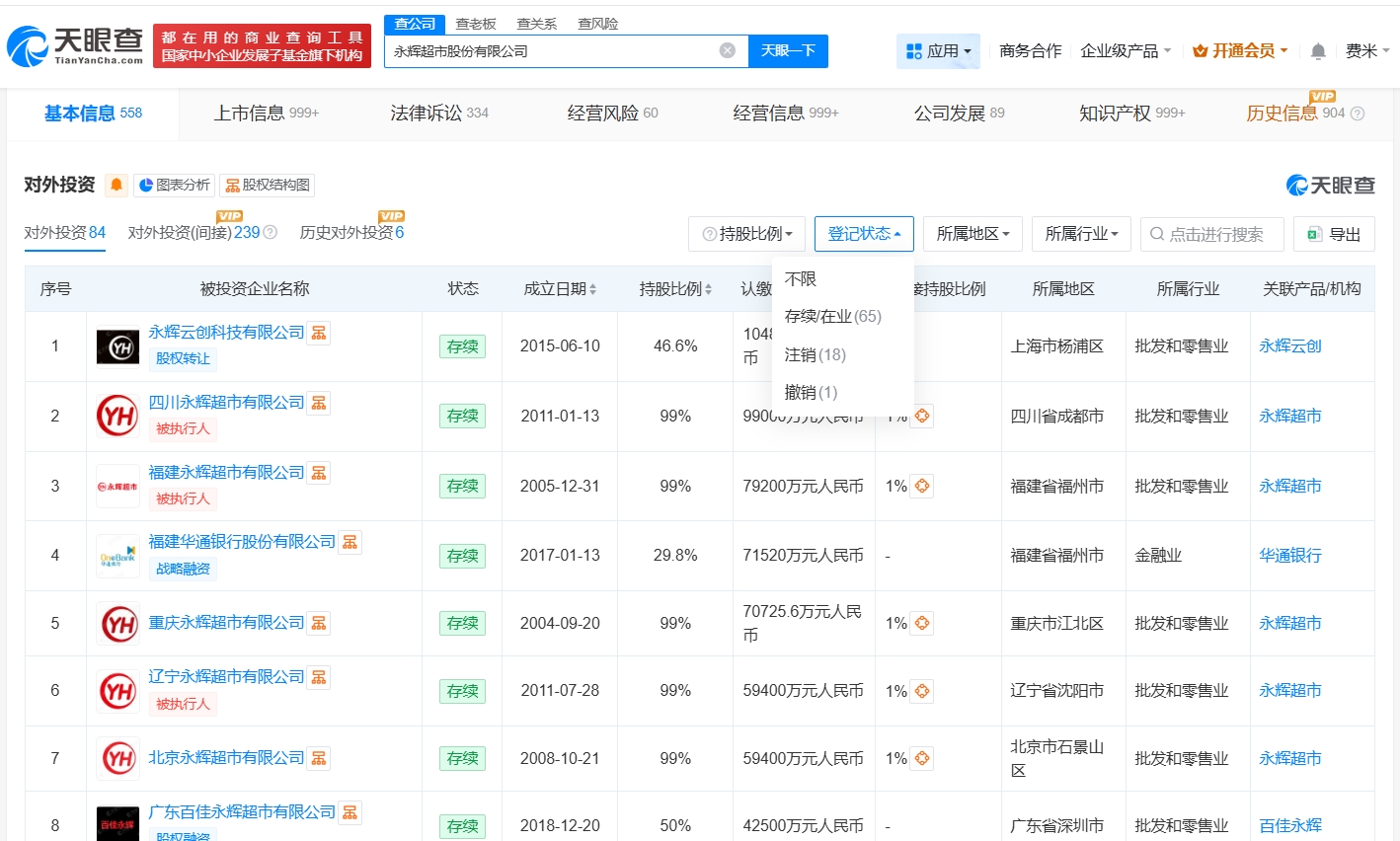Open the help icon beside 历史信息 tab
The height and width of the screenshot is (841, 1400).
pyautogui.click(x=1358, y=114)
